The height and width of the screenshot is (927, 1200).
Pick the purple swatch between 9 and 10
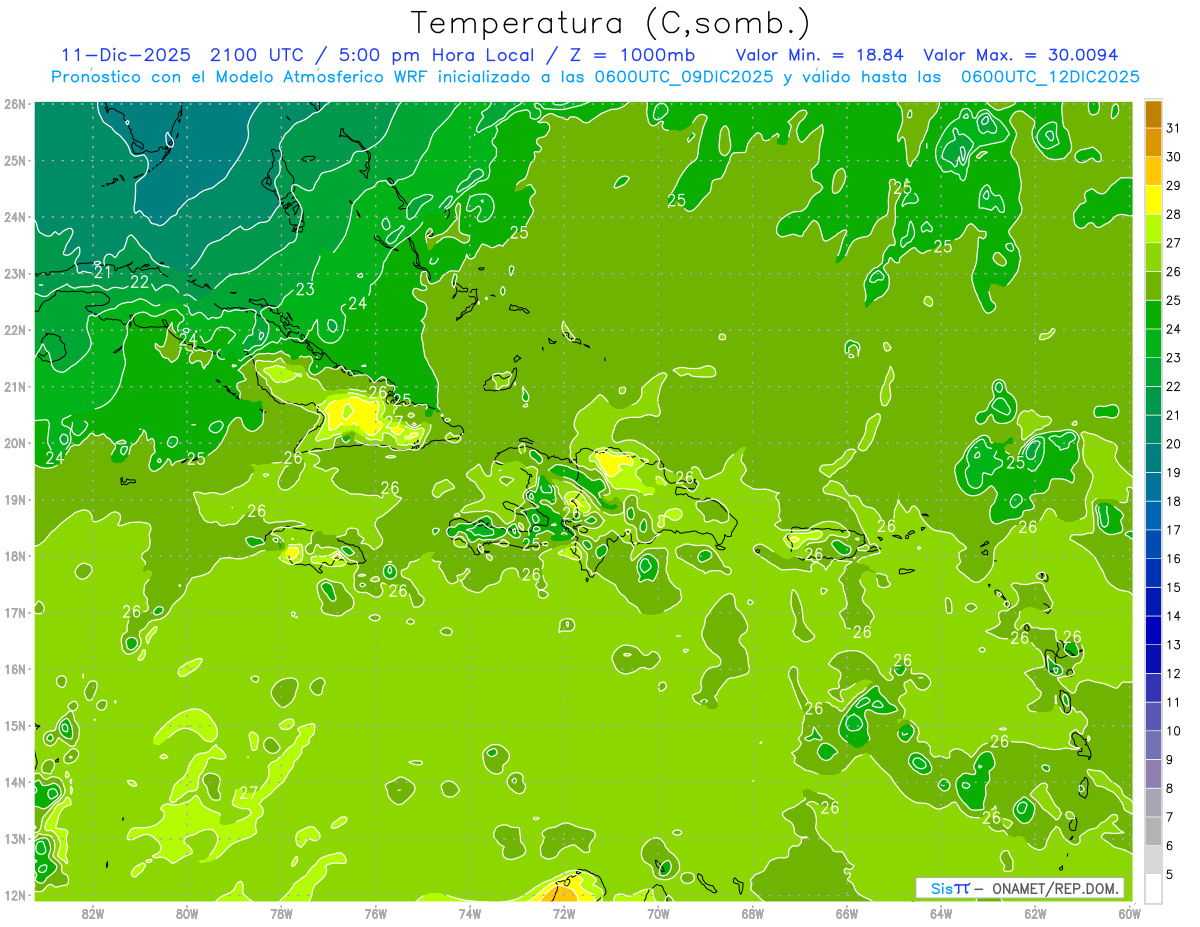[x=1153, y=745]
